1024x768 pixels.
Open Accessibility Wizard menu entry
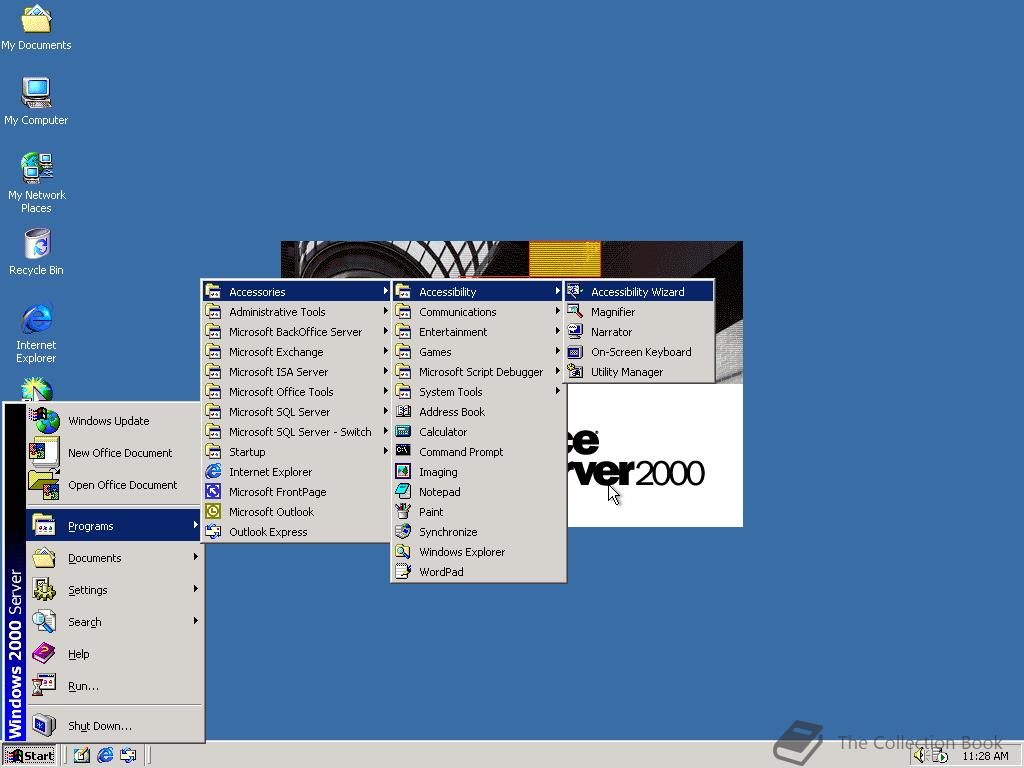point(639,292)
